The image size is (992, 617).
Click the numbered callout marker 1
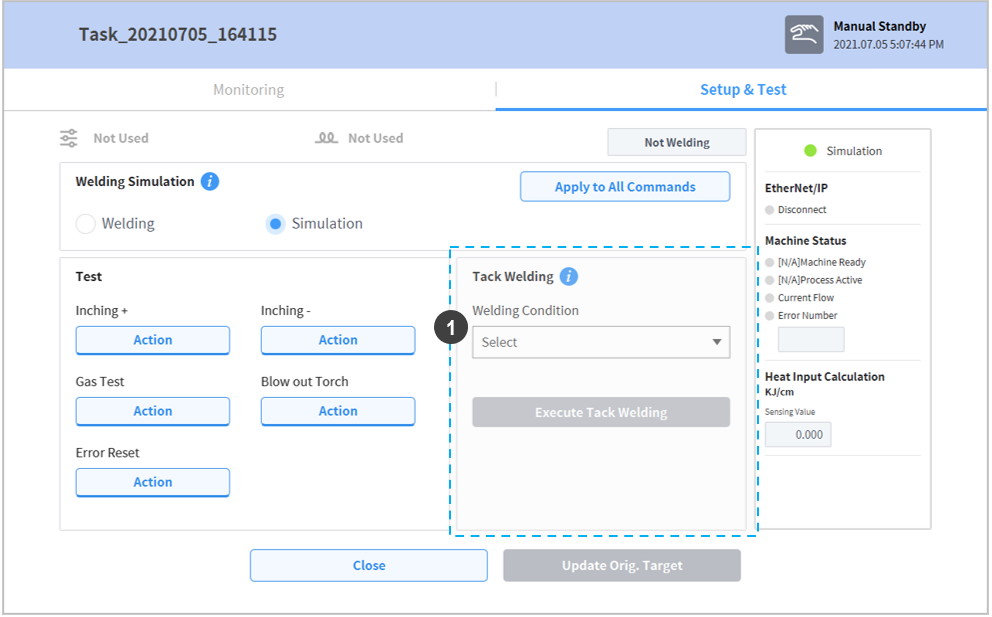click(x=452, y=328)
